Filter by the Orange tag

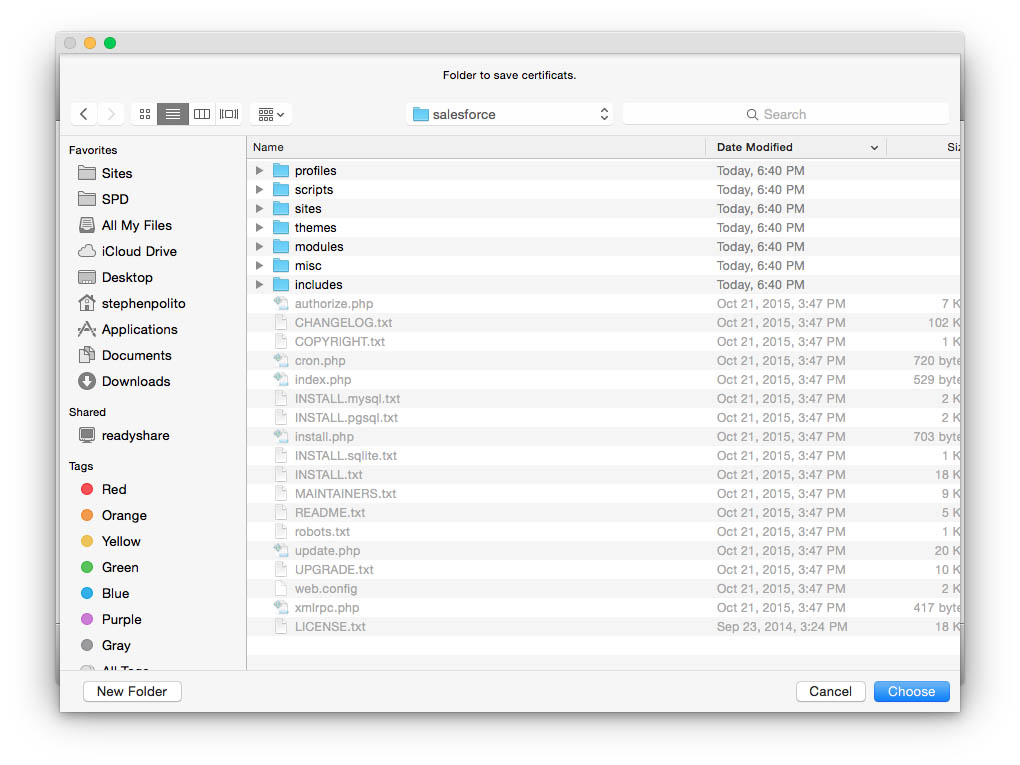(124, 515)
